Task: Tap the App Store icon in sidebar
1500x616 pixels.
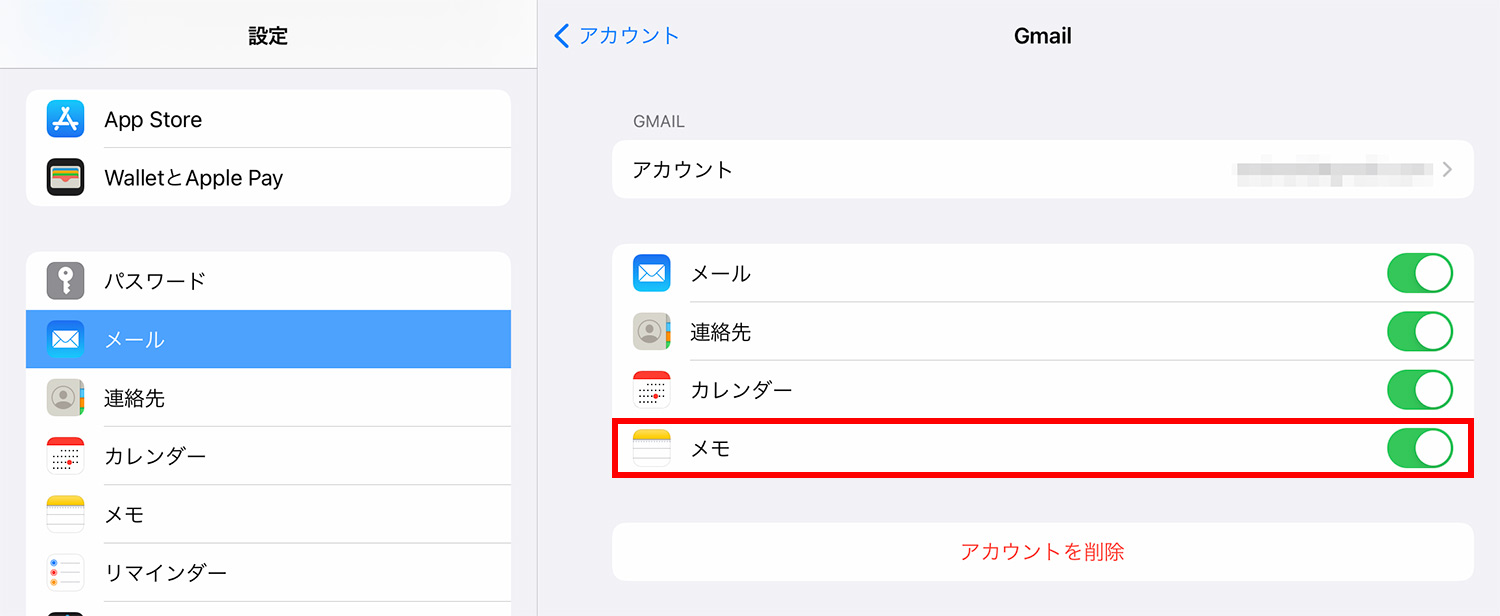Action: pos(65,119)
